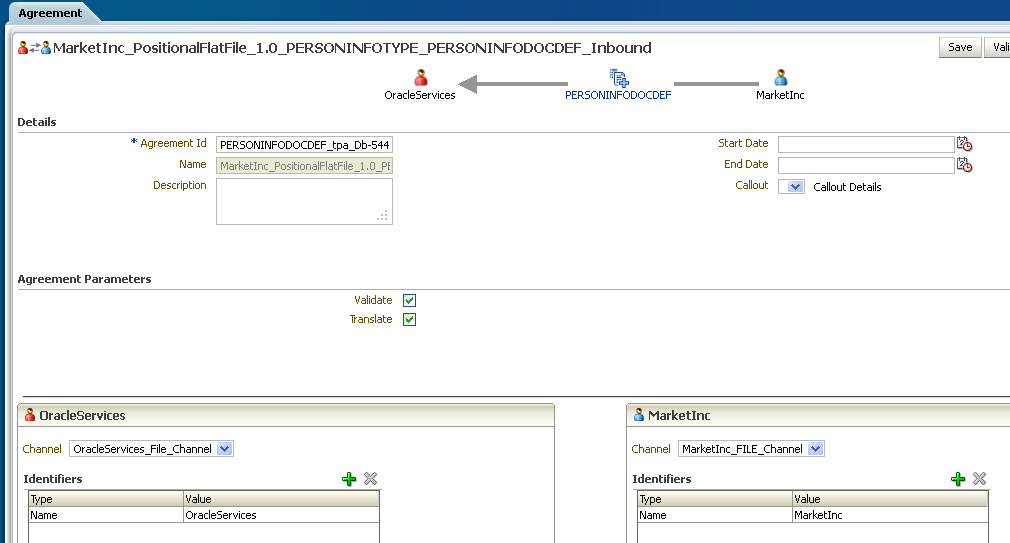Delete MarketInc identifier with gray X

(x=979, y=479)
